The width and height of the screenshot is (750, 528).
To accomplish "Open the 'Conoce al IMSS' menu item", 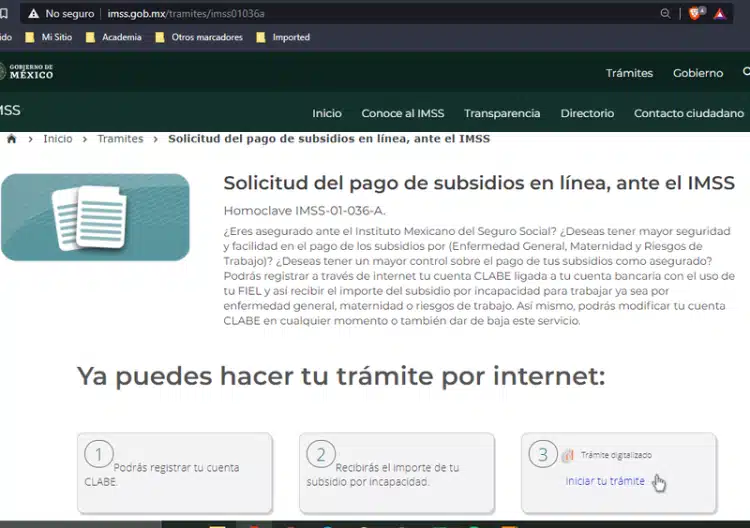I will (x=402, y=113).
